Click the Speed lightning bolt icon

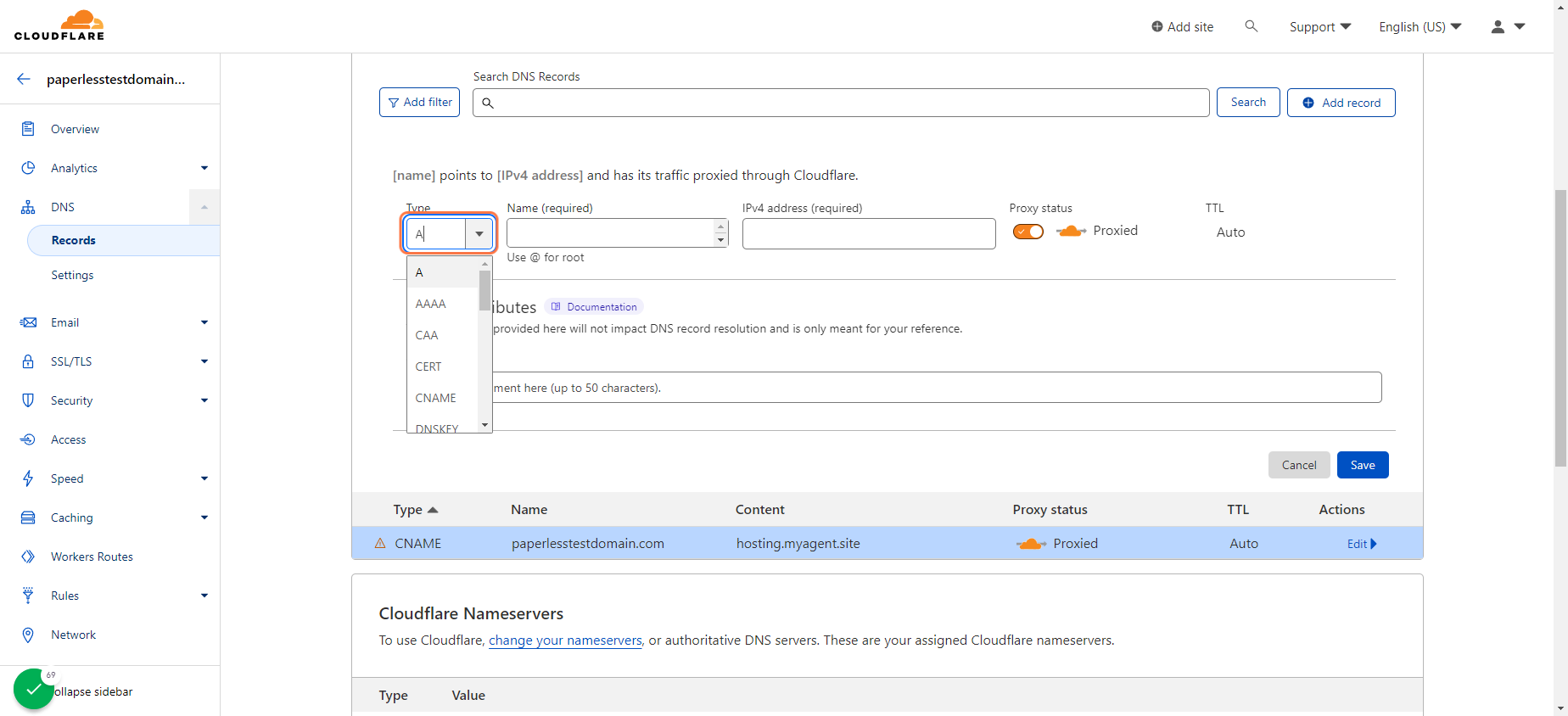28,478
